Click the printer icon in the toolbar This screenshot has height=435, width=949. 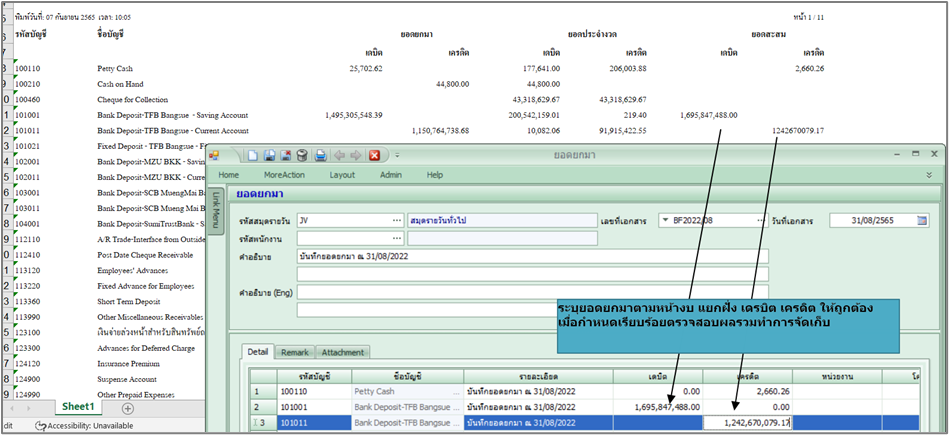point(319,155)
